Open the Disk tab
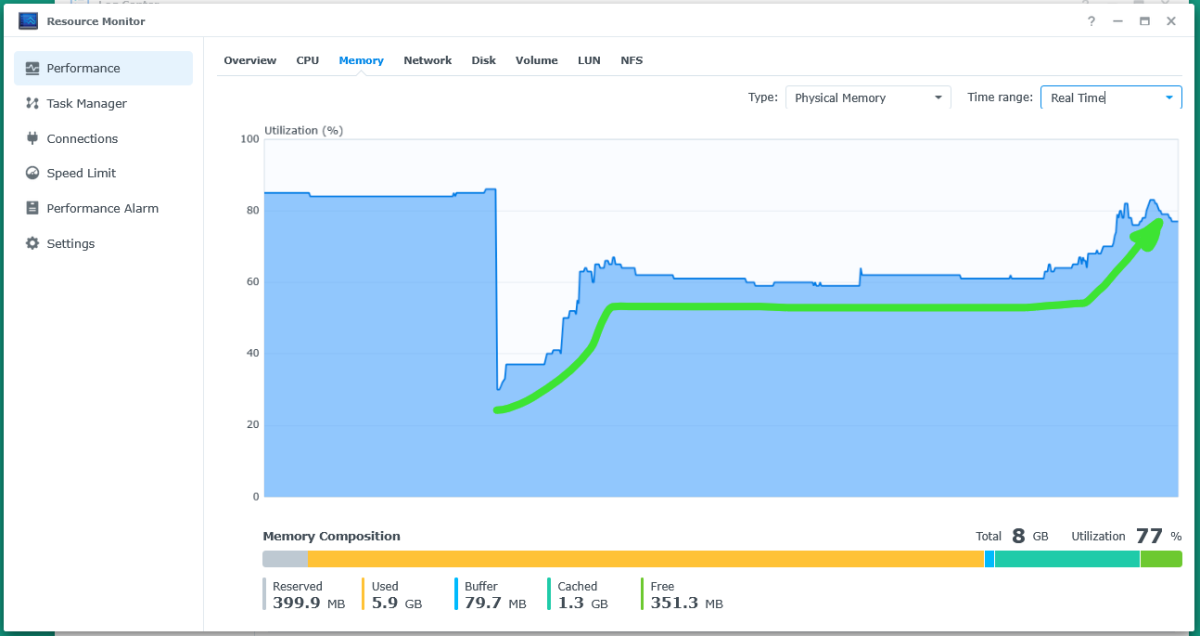Screen dimensions: 1200x636 (483, 61)
